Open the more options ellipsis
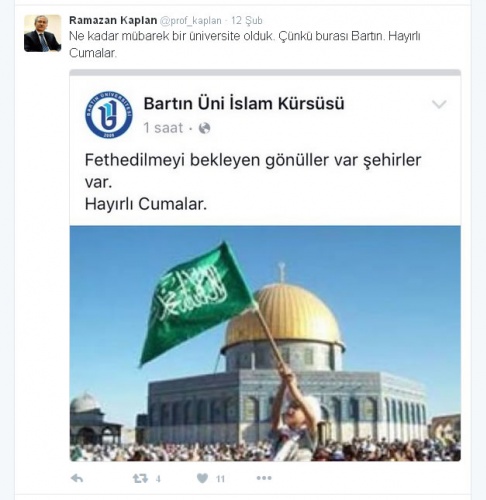Image resolution: width=486 pixels, height=500 pixels. pyautogui.click(x=264, y=478)
